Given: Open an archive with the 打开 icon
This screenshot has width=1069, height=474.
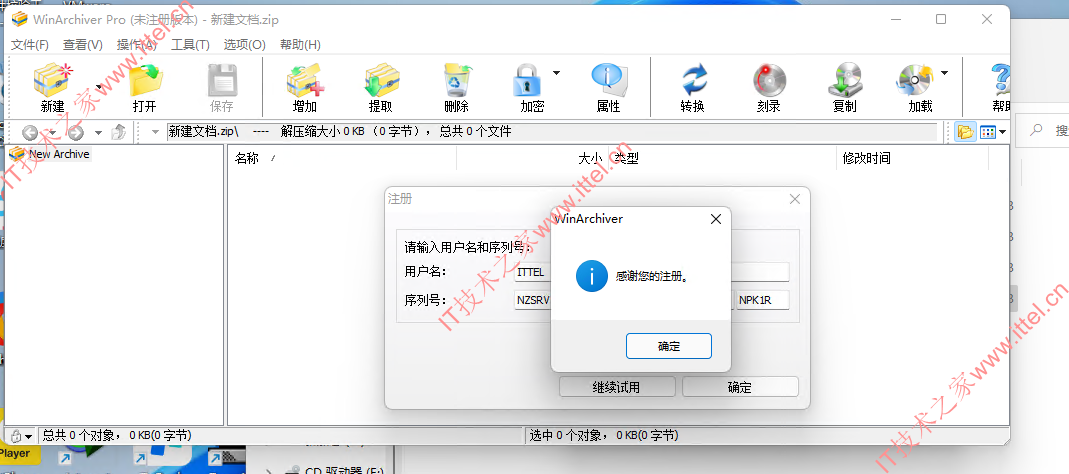Looking at the screenshot, I should pos(145,80).
